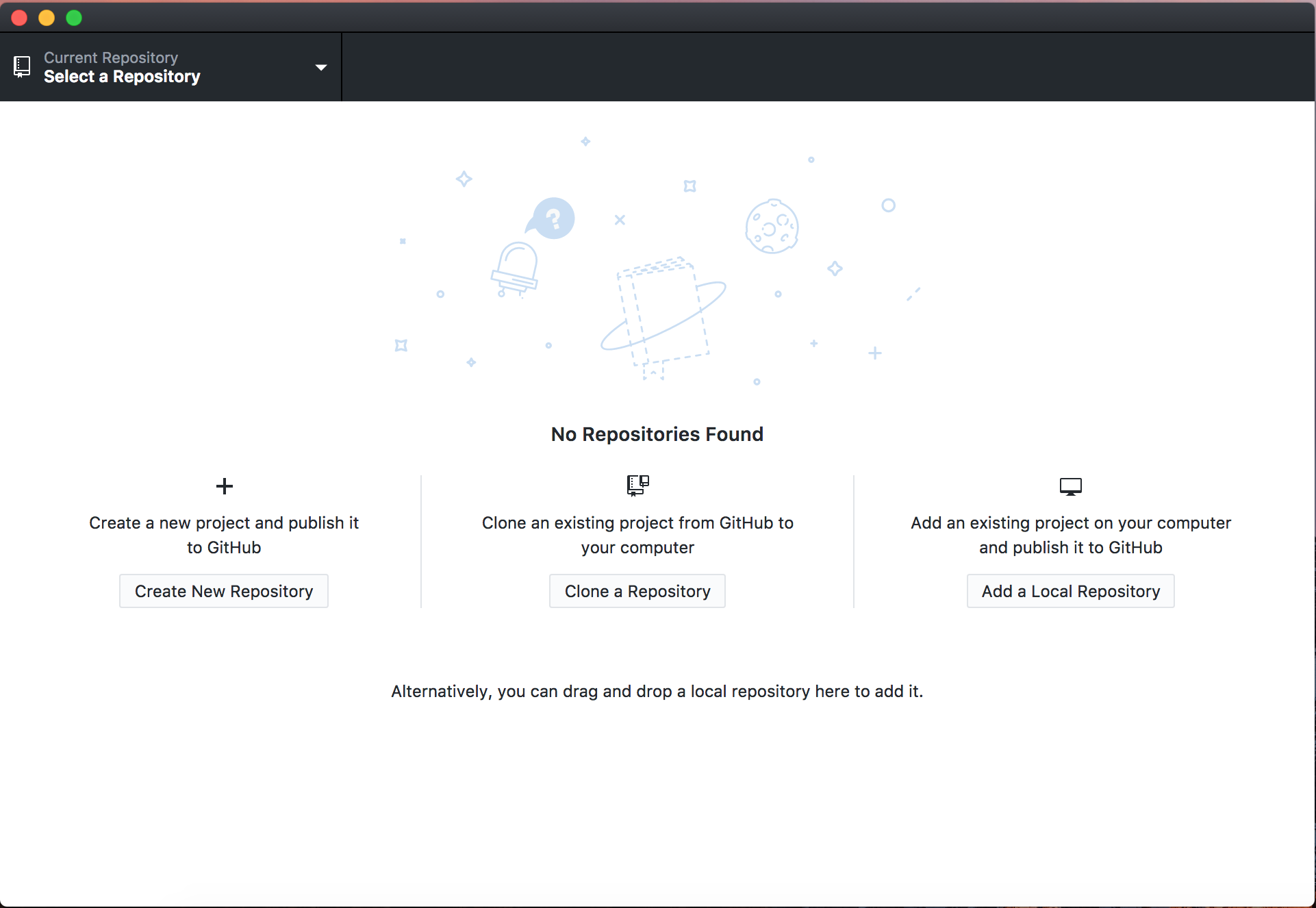Click the computer monitor icon
Screen dimensions: 1316x908
tap(1070, 486)
